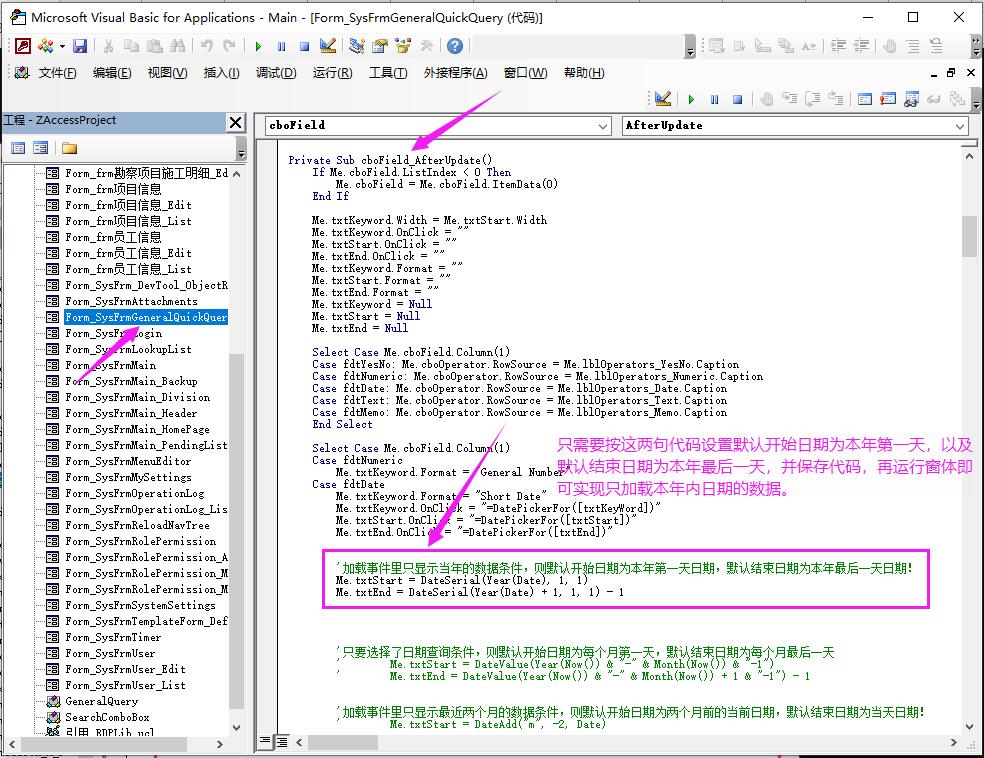Open the Project Explorer toolbar icon

click(x=357, y=46)
